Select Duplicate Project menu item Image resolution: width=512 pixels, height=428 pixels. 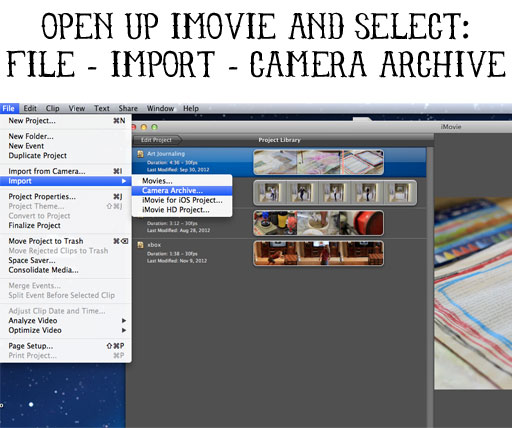tap(66, 156)
